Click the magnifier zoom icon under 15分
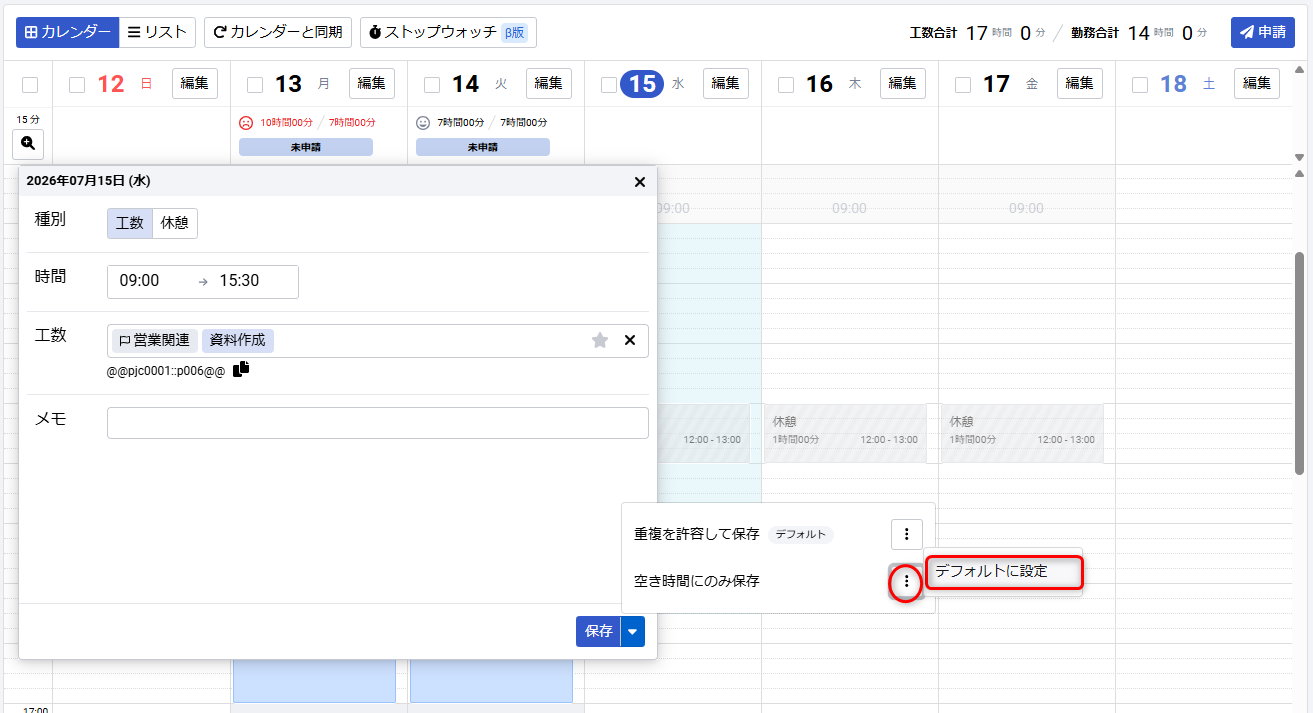The width and height of the screenshot is (1313, 713). 28,143
